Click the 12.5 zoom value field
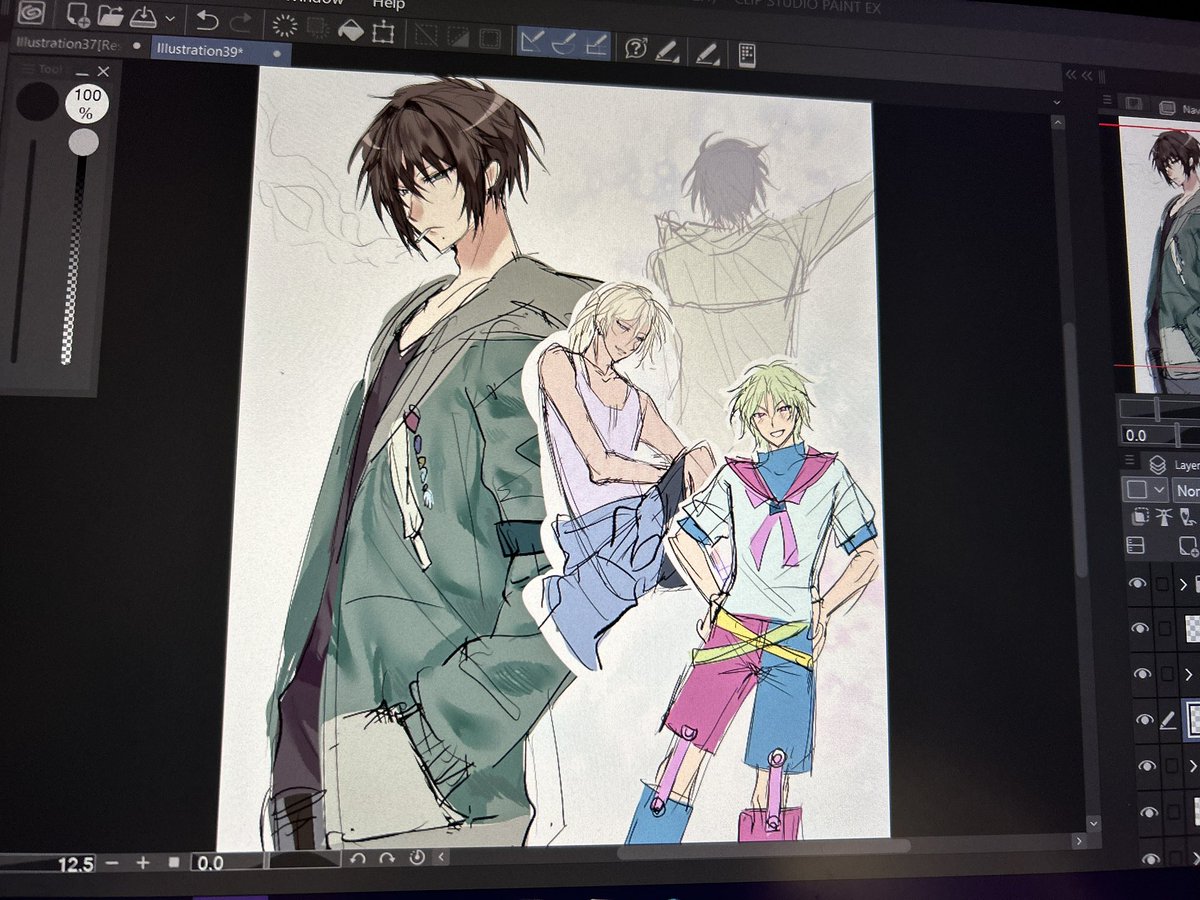This screenshot has width=1200, height=900. 48,864
